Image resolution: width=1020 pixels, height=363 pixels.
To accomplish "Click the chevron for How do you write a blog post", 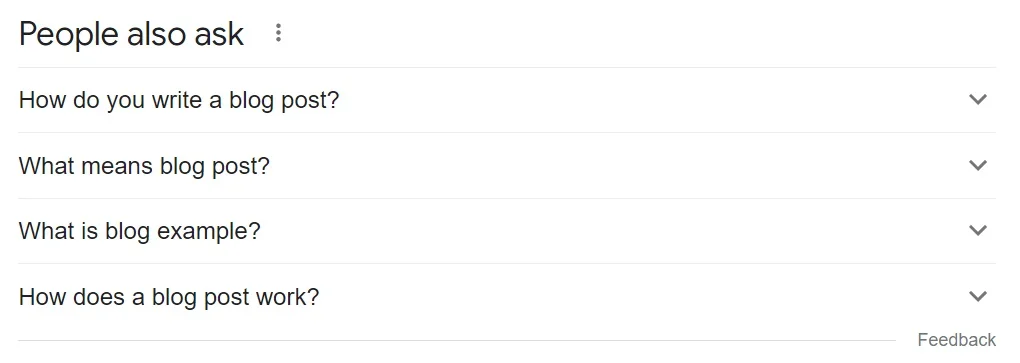I will click(978, 100).
